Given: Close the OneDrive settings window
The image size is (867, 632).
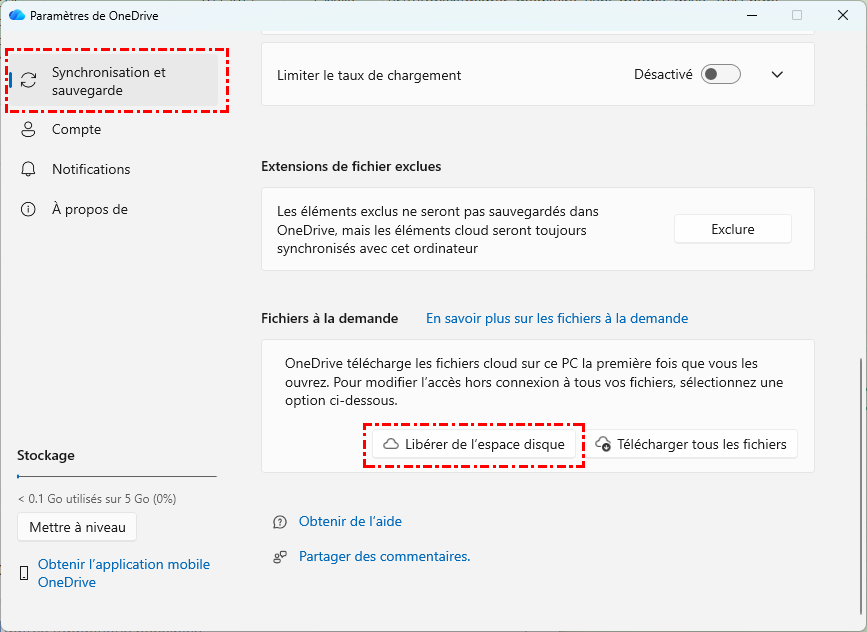Looking at the screenshot, I should point(843,15).
